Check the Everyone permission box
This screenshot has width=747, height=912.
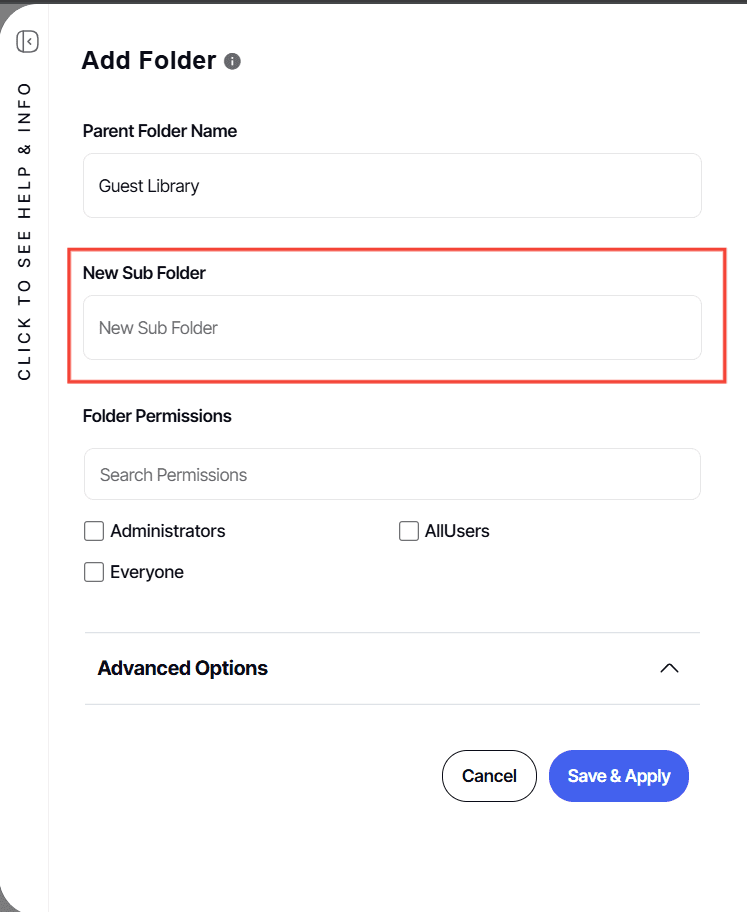(94, 572)
